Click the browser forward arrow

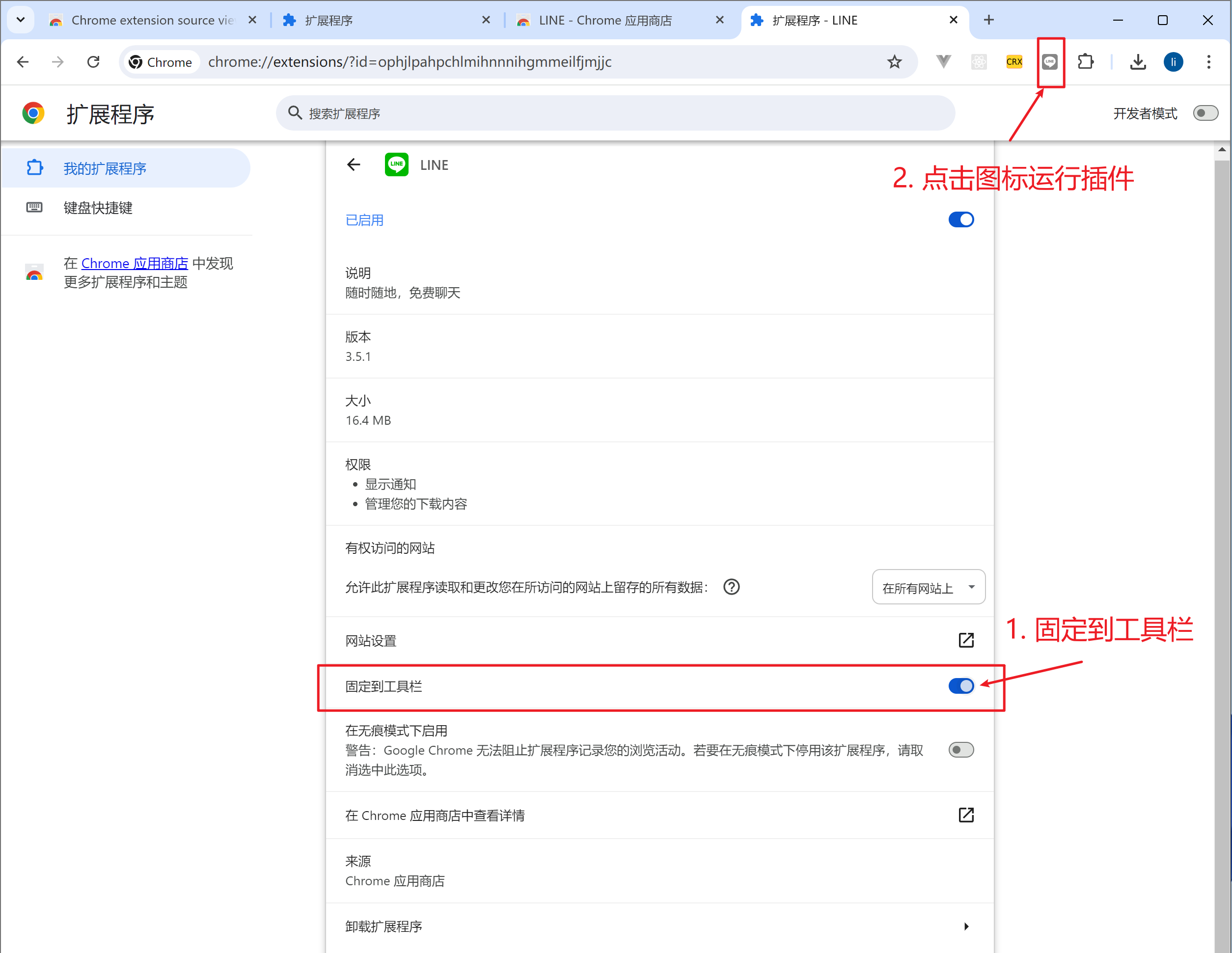pyautogui.click(x=57, y=62)
